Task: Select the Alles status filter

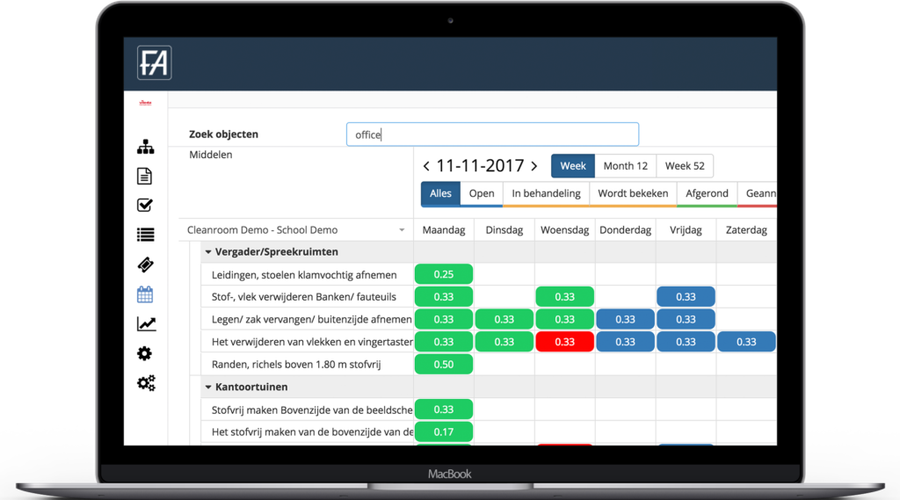Action: (440, 193)
